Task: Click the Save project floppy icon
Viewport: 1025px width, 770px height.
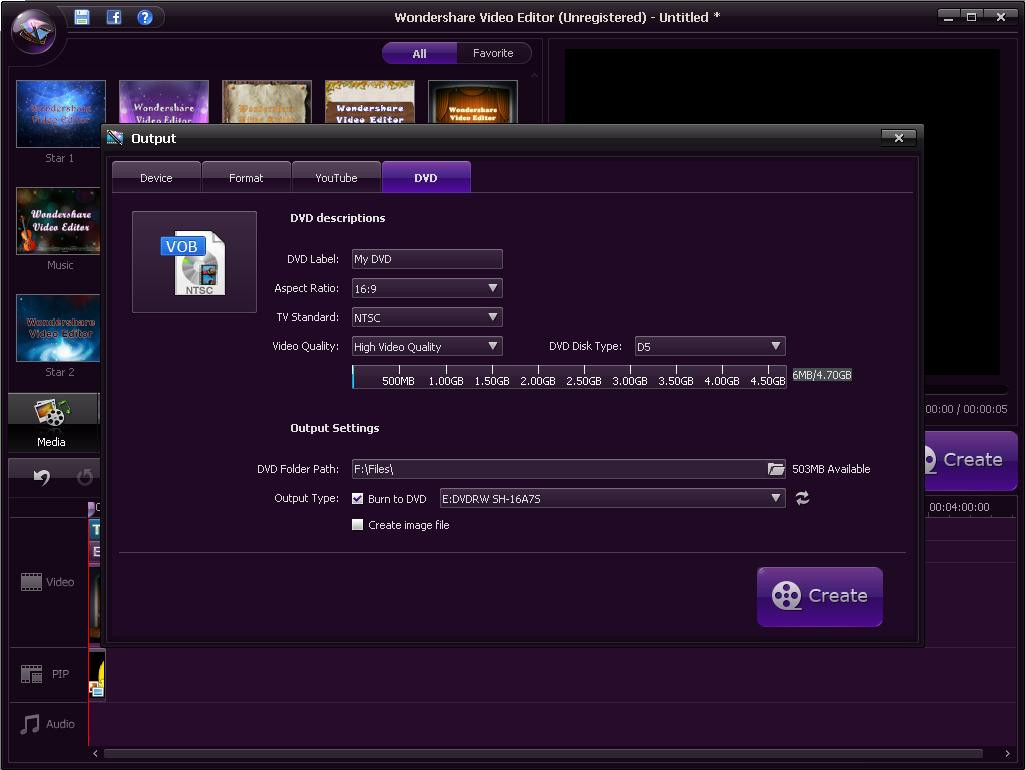Action: click(x=82, y=17)
